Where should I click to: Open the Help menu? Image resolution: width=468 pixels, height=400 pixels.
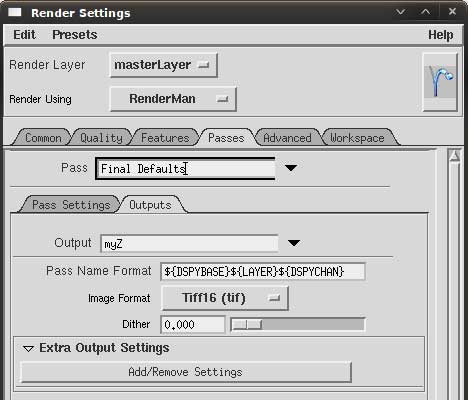[x=440, y=35]
